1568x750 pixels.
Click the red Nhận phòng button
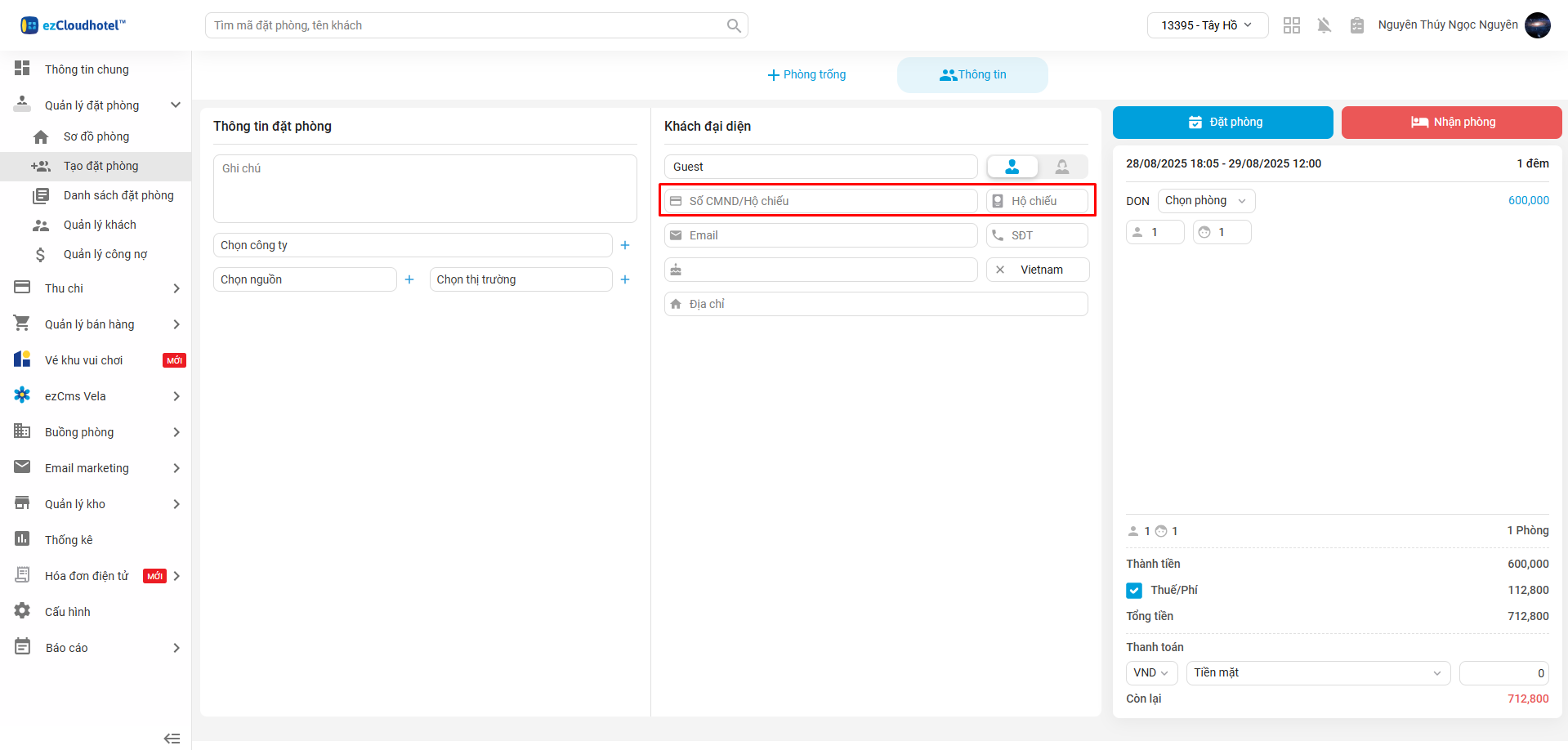1451,123
